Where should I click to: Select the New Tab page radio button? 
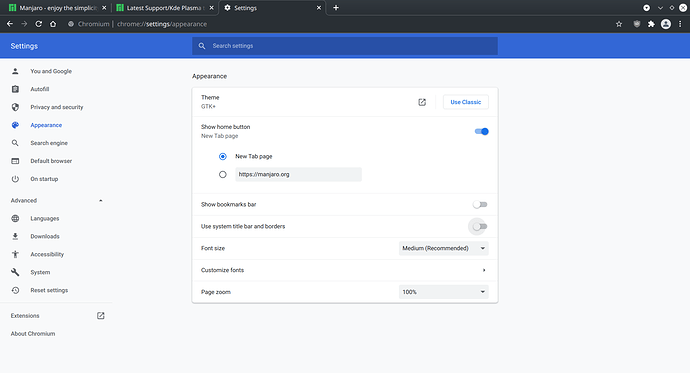(223, 157)
